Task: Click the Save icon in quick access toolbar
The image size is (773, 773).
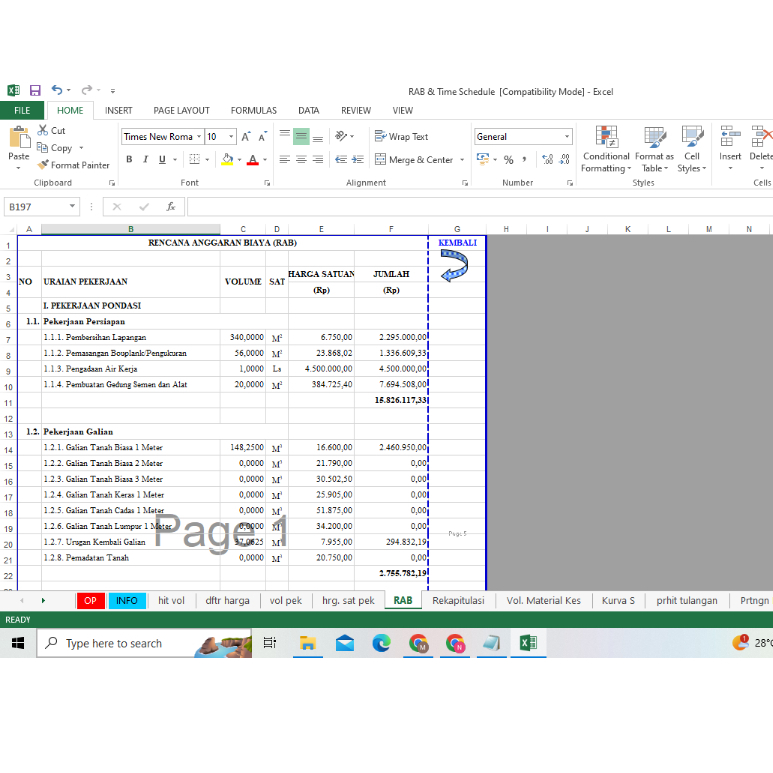Action: coord(35,91)
